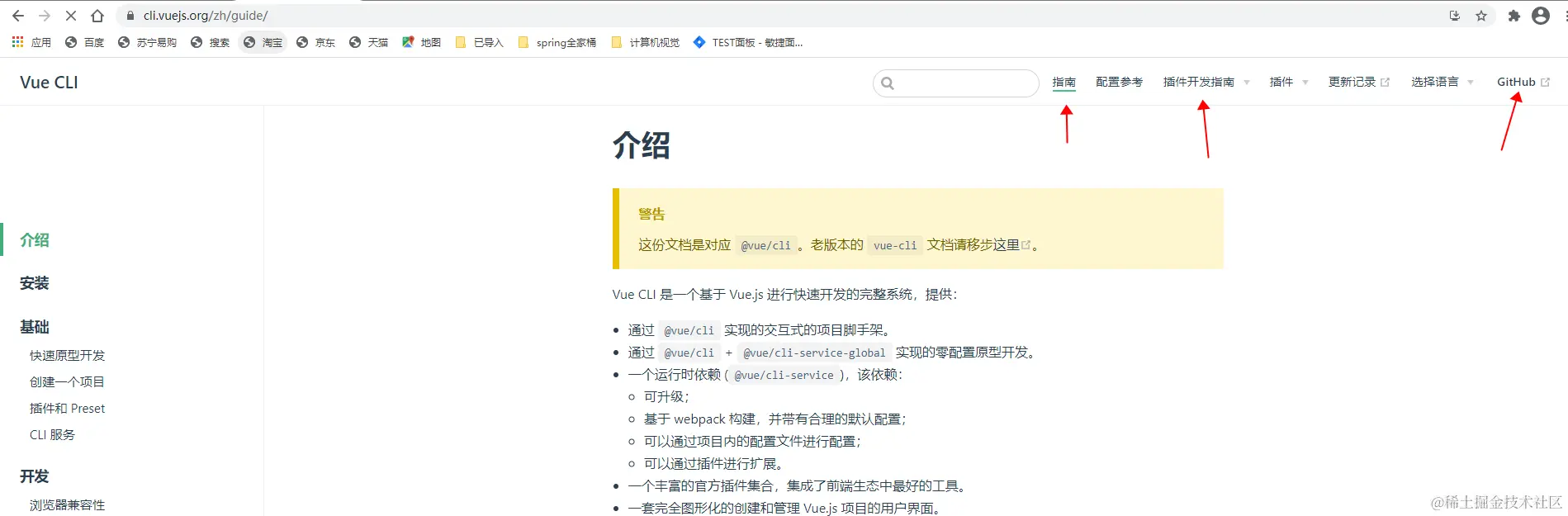Click the @vue/cli-service-global code text

[814, 353]
